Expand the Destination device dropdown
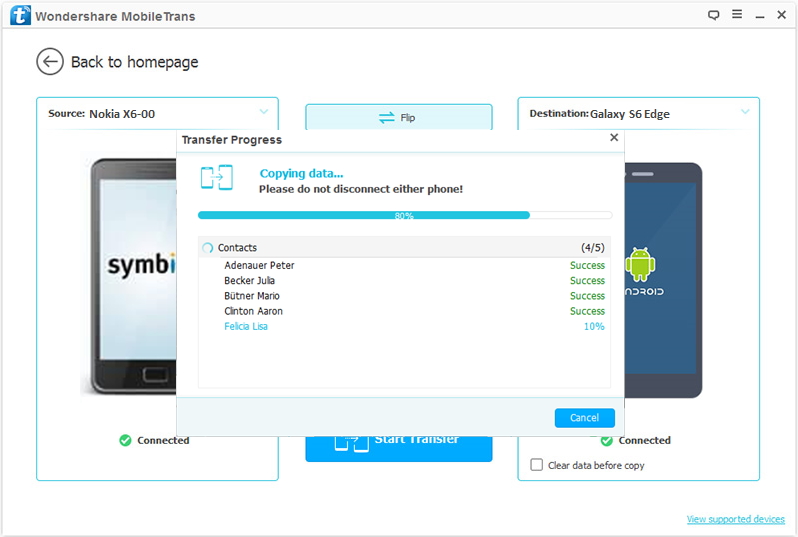Image resolution: width=798 pixels, height=537 pixels. tap(745, 111)
